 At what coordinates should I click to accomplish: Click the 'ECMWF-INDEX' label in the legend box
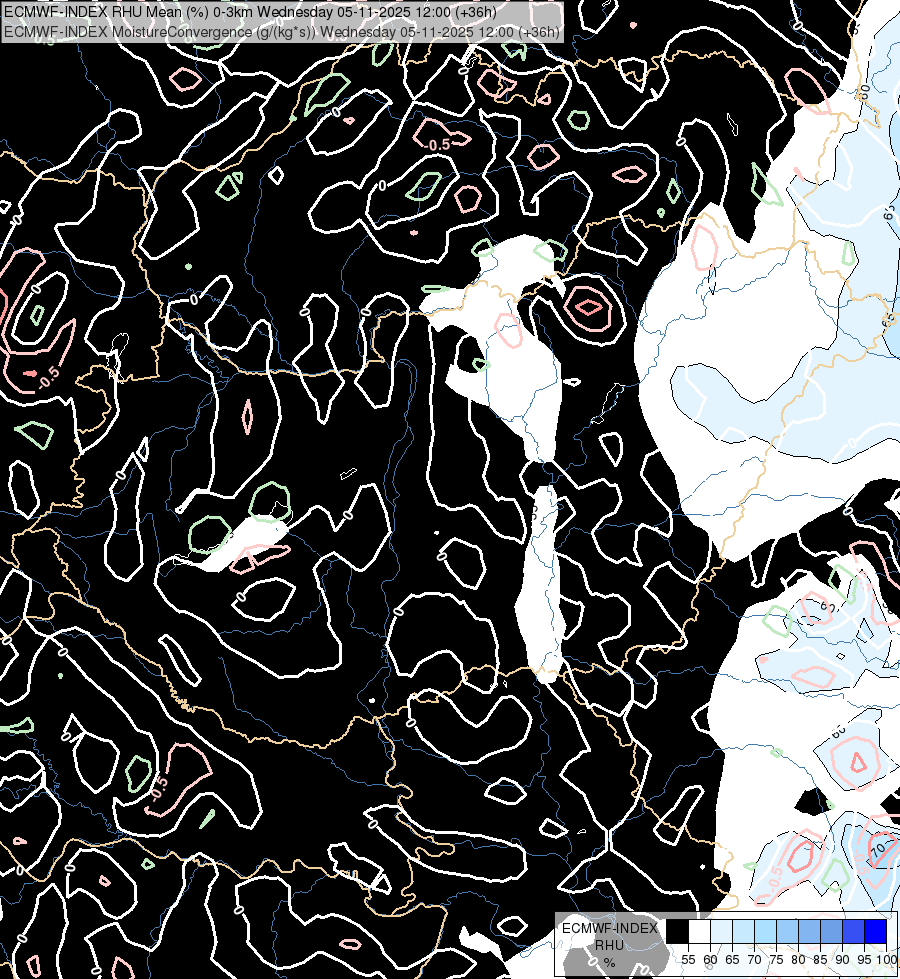[610, 928]
